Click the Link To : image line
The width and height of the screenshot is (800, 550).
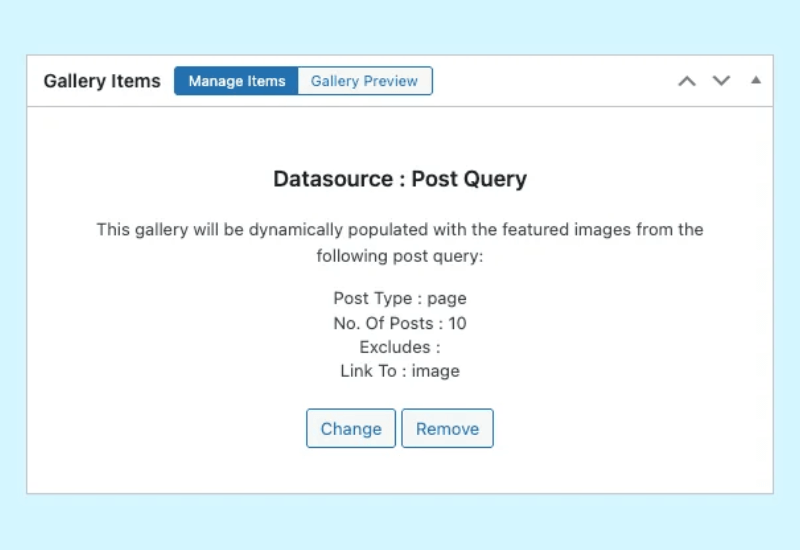[x=400, y=371]
